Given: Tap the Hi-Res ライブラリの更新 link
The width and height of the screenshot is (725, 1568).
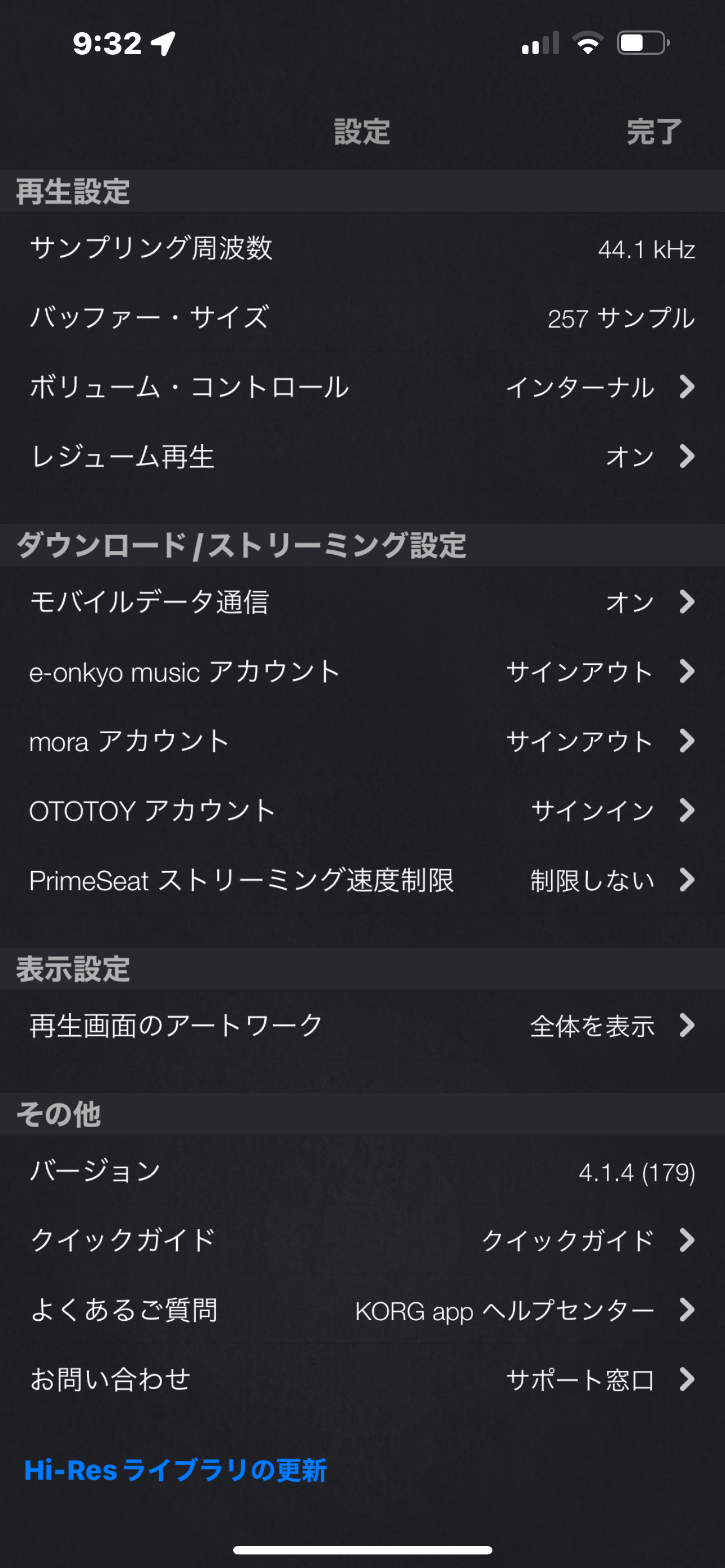Looking at the screenshot, I should point(175,1470).
